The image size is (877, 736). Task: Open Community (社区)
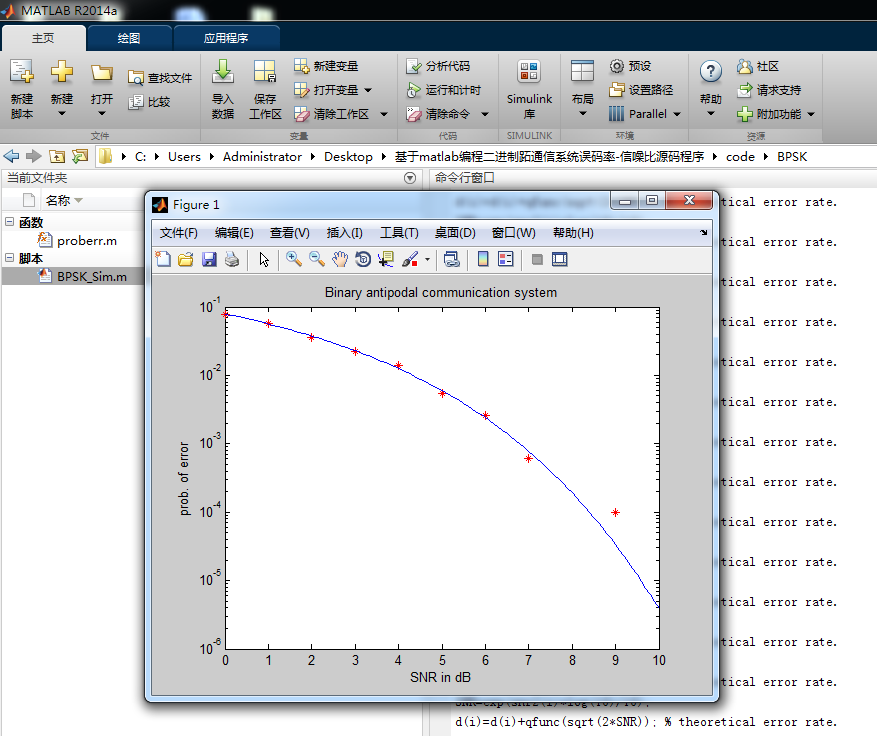click(x=758, y=66)
